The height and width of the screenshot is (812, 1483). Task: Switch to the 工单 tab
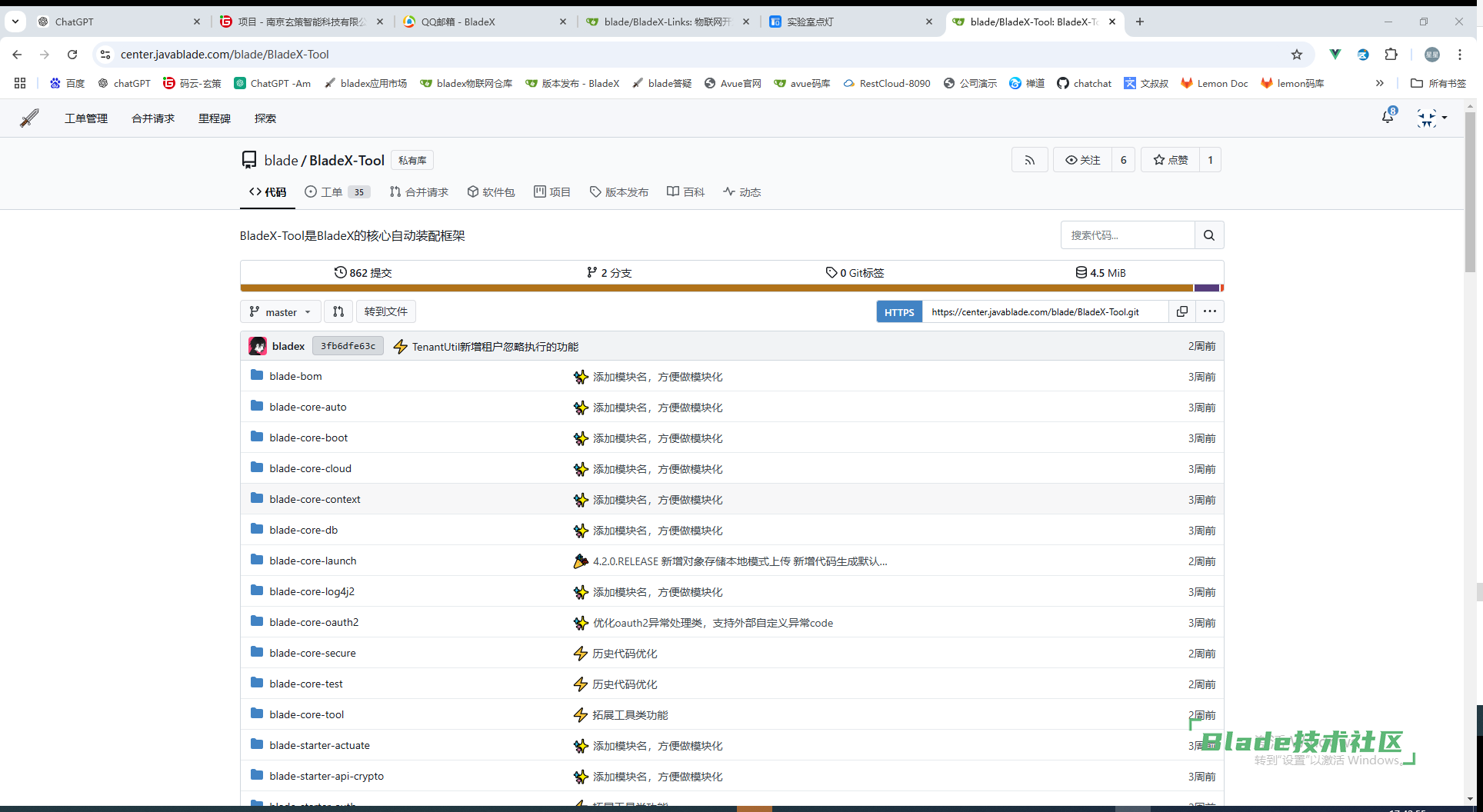click(337, 192)
